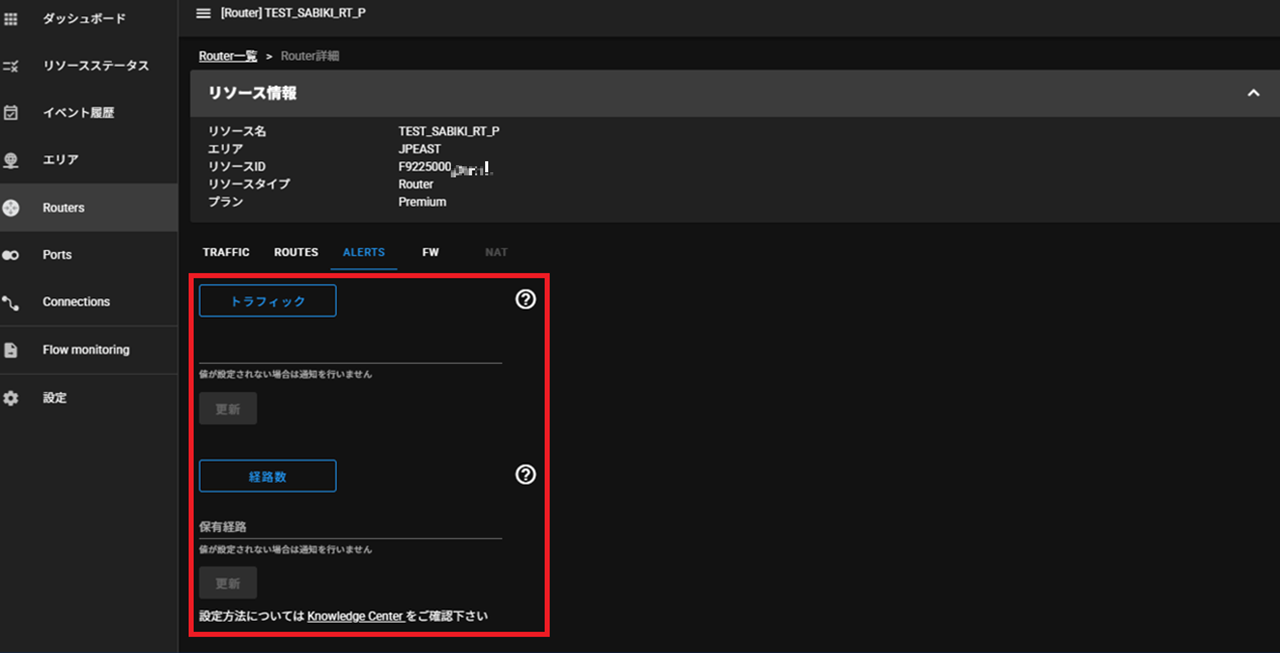Open Event History via its calendar icon

11,113
